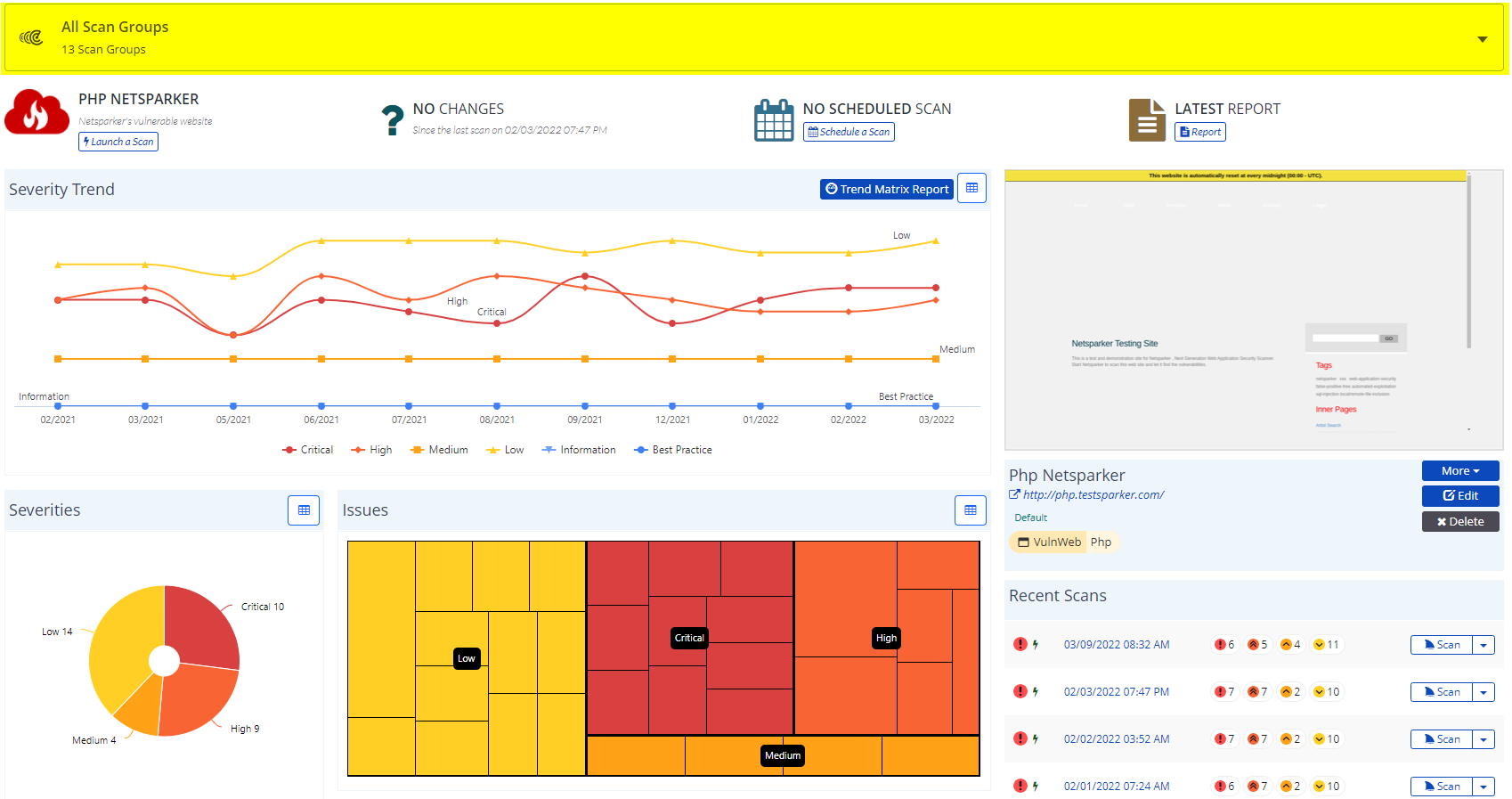The height and width of the screenshot is (799, 1512).
Task: Show Severities as table view
Action: (x=304, y=510)
